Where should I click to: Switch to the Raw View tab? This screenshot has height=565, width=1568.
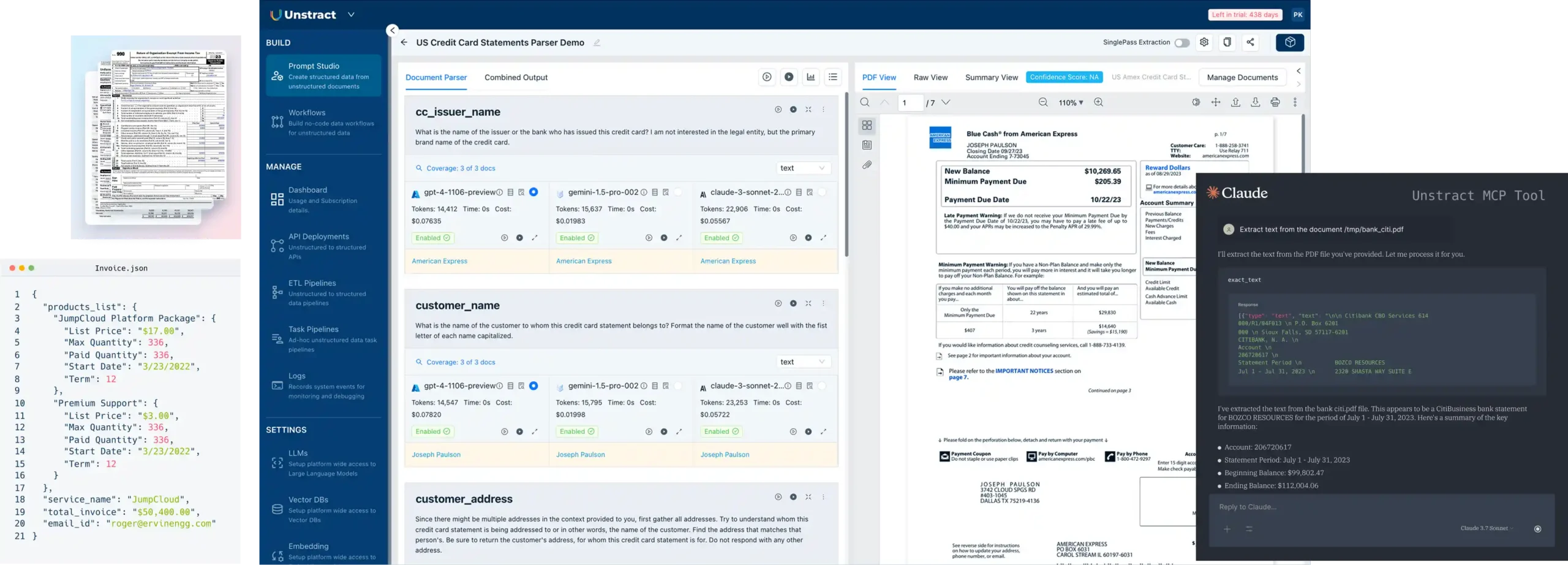[930, 77]
